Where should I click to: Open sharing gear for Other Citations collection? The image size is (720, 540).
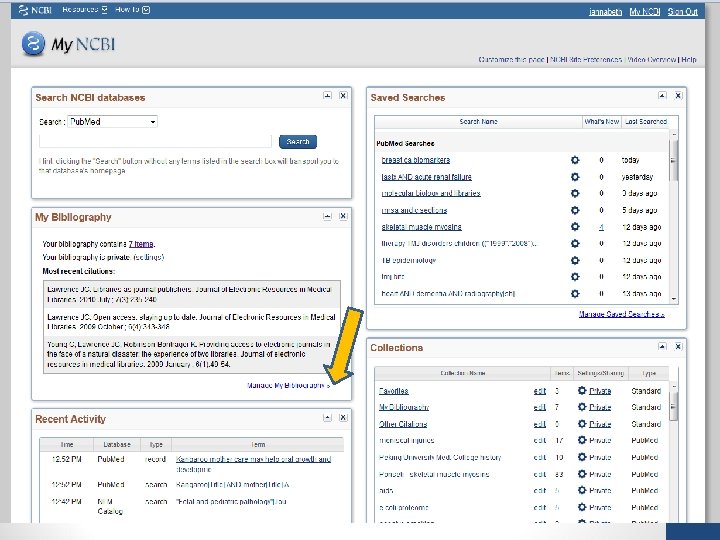(x=582, y=424)
